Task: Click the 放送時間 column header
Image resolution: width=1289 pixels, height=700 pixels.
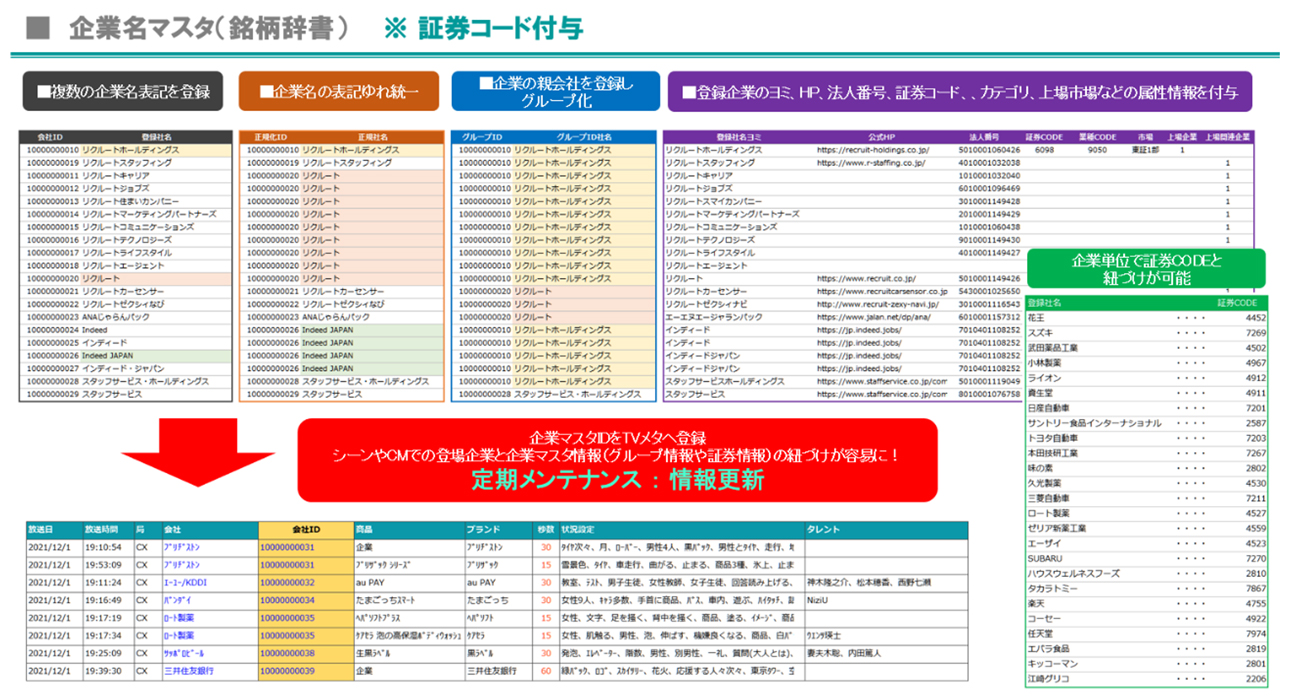Action: pos(102,529)
